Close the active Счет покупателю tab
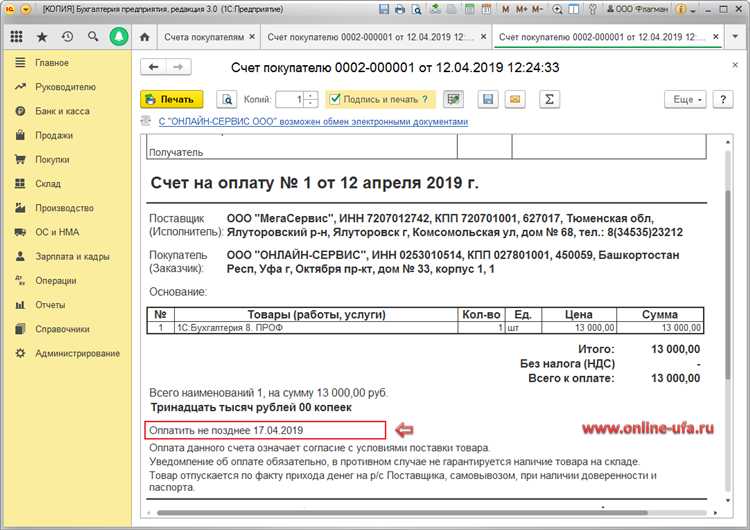The image size is (750, 530). point(716,37)
